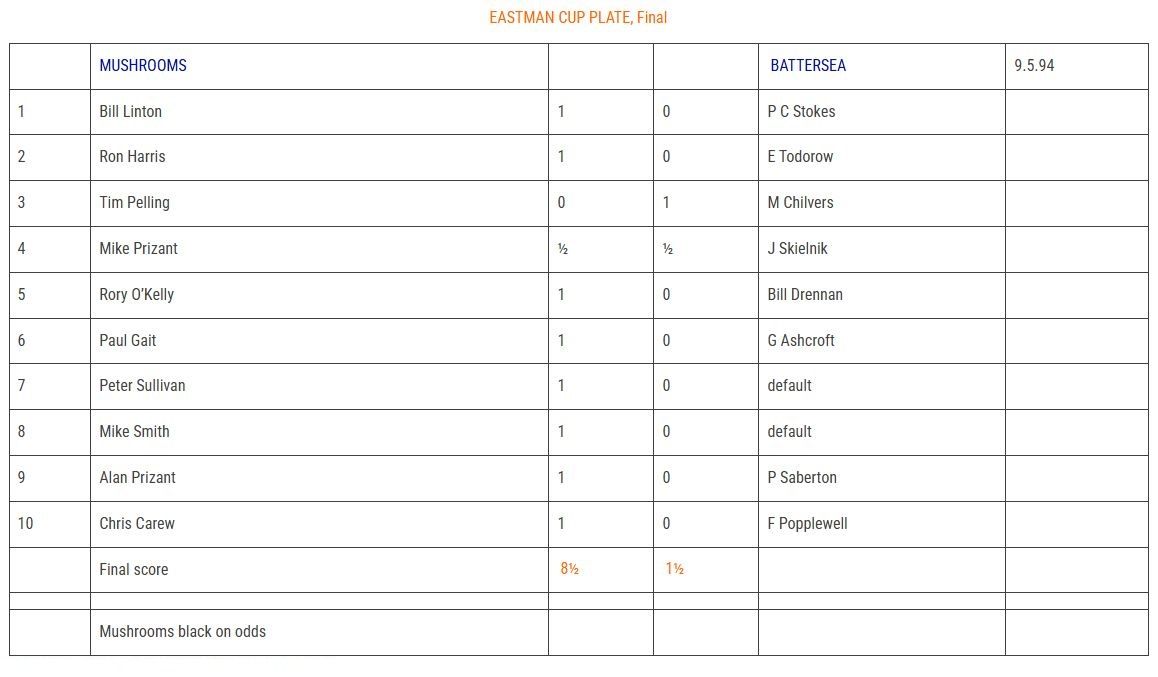The width and height of the screenshot is (1158, 677).
Task: Select opponent P Saberton
Action: click(802, 478)
